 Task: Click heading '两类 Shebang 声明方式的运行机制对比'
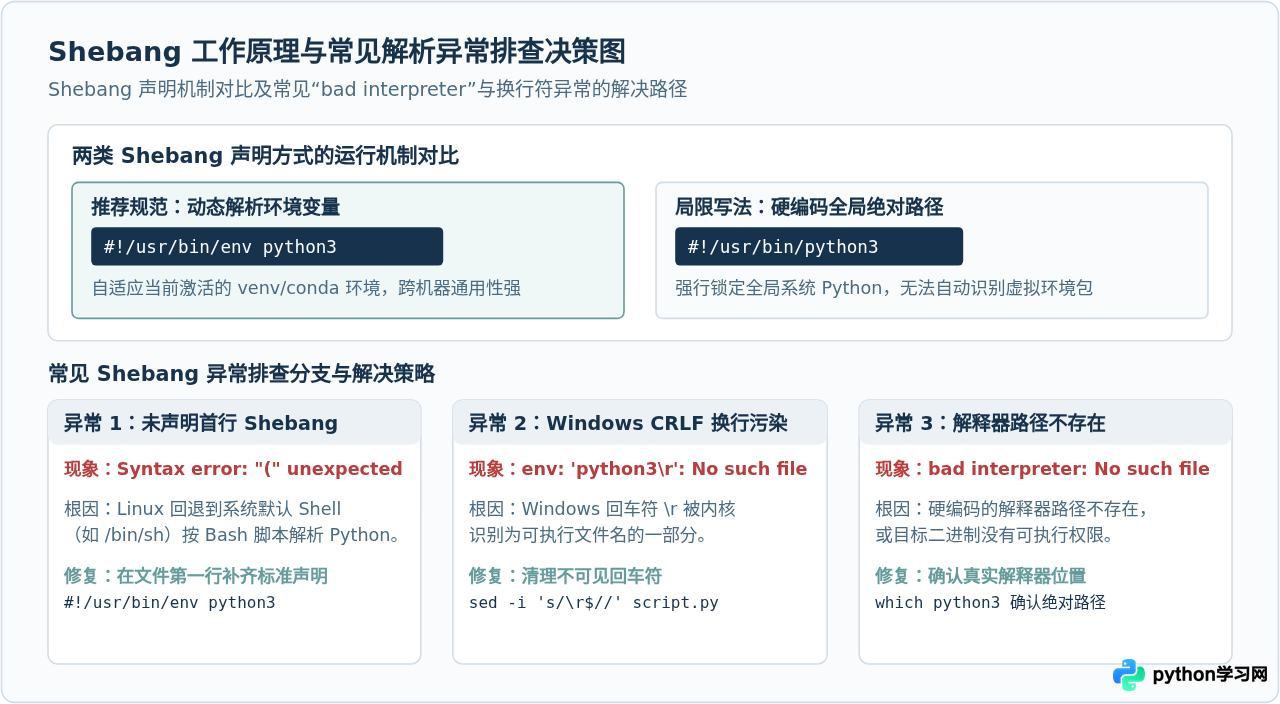[x=265, y=156]
